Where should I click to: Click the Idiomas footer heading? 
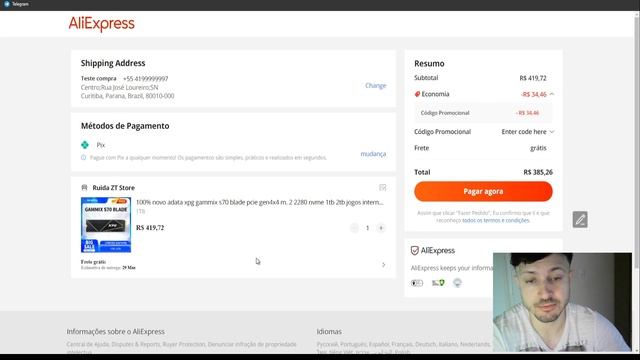[x=329, y=332]
